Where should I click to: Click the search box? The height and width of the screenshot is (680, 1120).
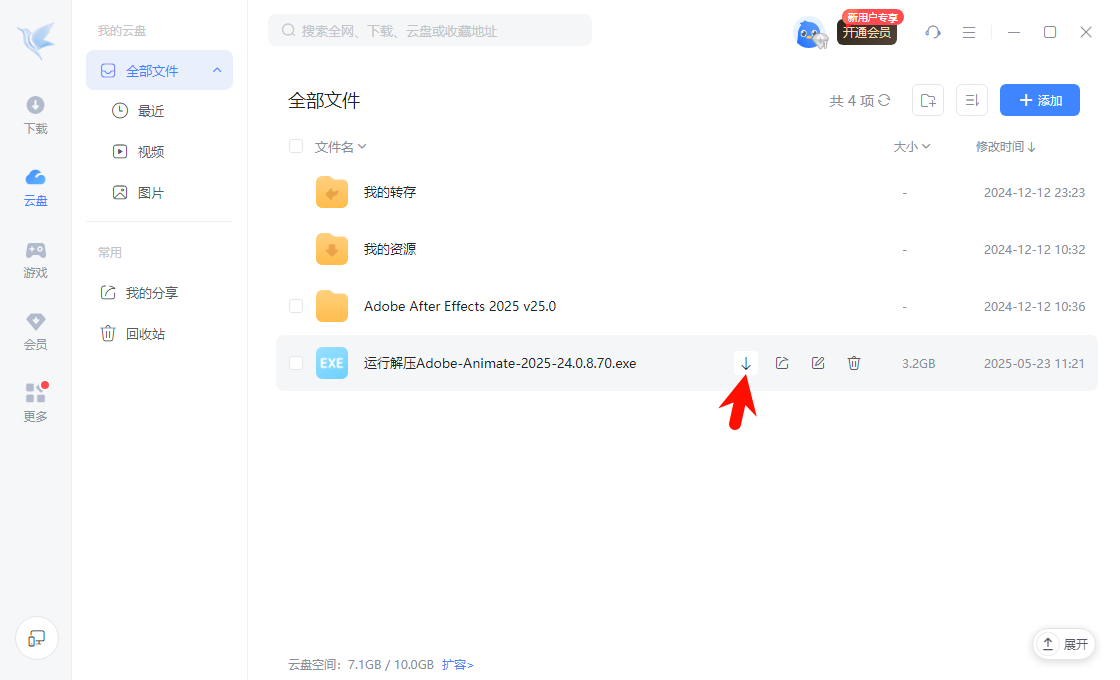click(430, 31)
